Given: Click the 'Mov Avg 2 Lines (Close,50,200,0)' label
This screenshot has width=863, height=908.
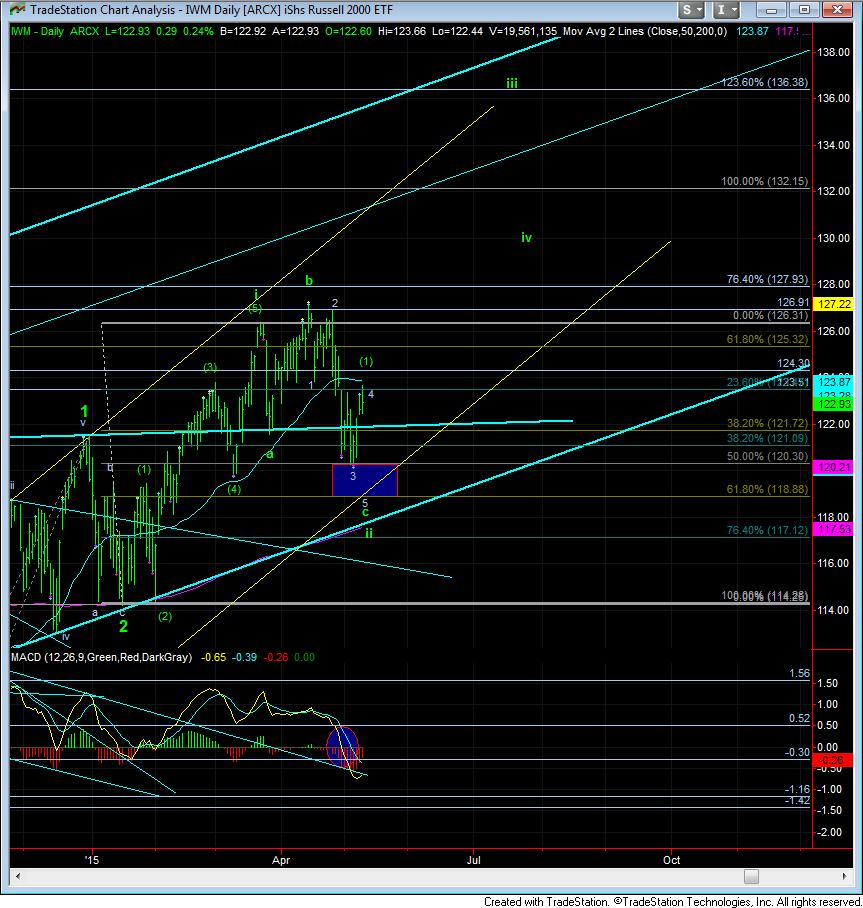Looking at the screenshot, I should click(x=644, y=31).
